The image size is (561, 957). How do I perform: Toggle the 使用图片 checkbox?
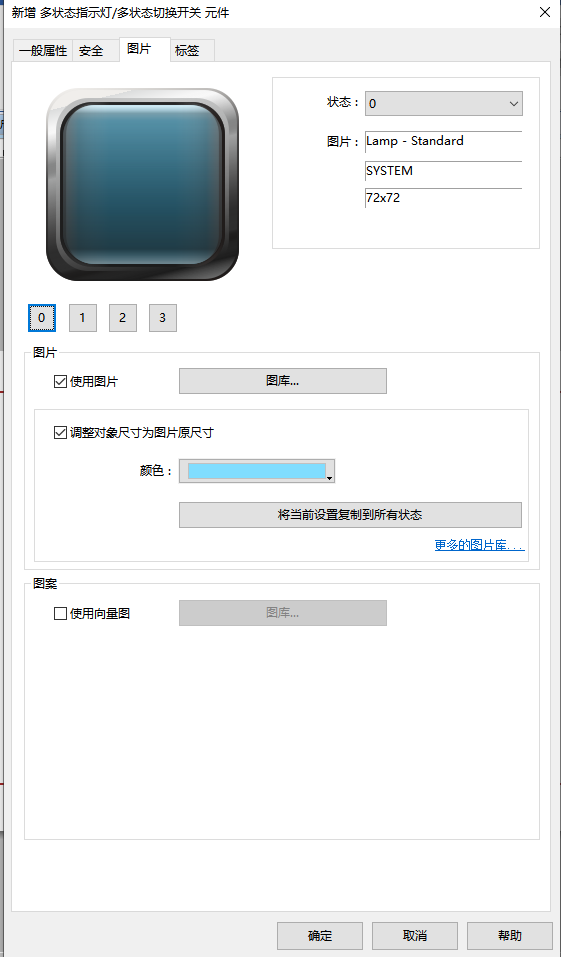pos(60,382)
